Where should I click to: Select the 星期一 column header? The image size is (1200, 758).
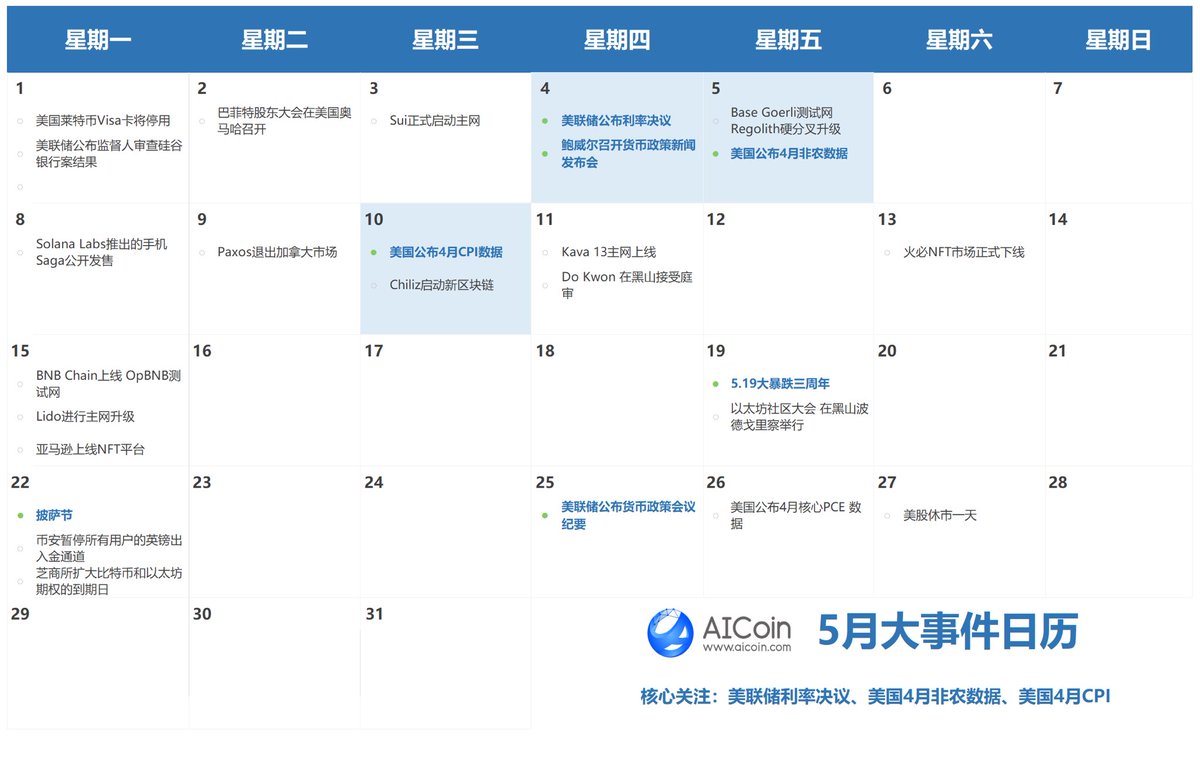pos(98,40)
